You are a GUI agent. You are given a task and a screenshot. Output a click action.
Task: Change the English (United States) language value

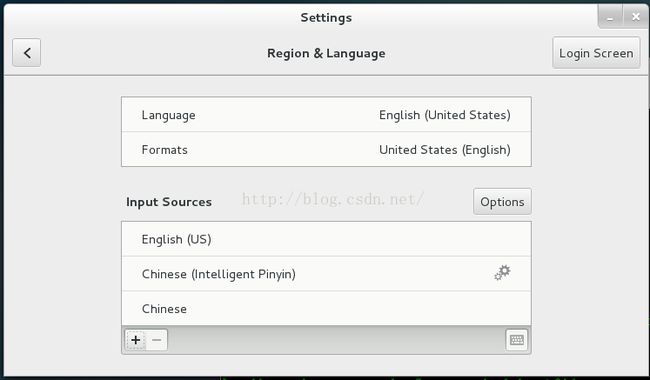[x=445, y=115]
